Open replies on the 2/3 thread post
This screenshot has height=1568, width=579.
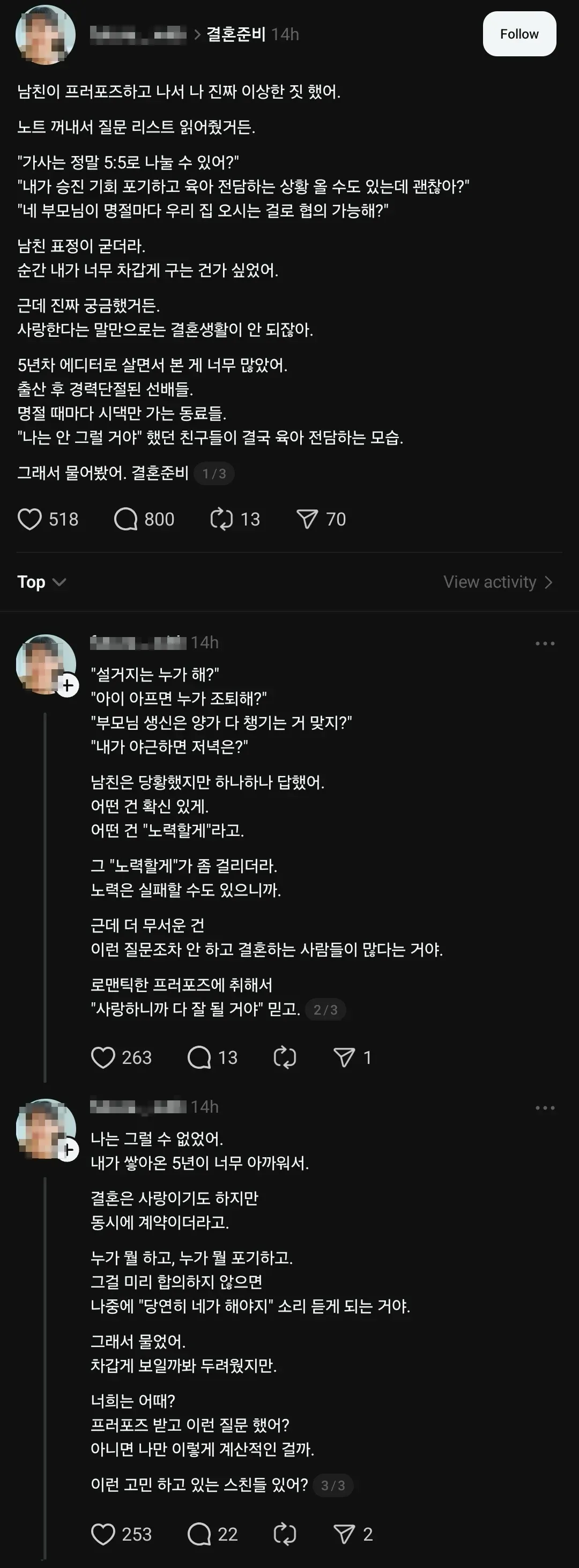click(199, 1057)
